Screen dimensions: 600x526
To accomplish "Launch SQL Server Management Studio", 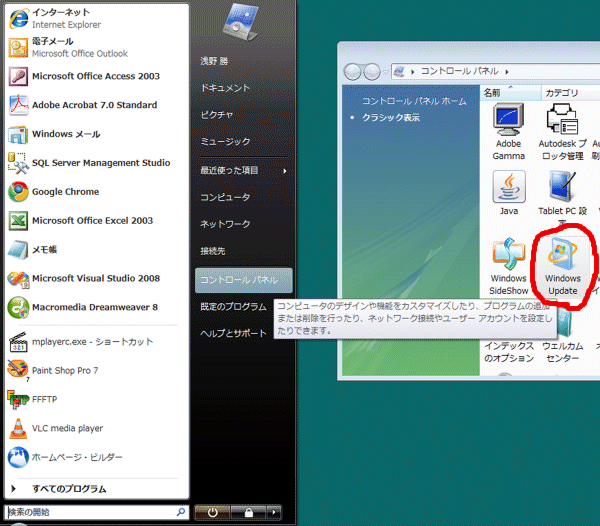I will 97,163.
